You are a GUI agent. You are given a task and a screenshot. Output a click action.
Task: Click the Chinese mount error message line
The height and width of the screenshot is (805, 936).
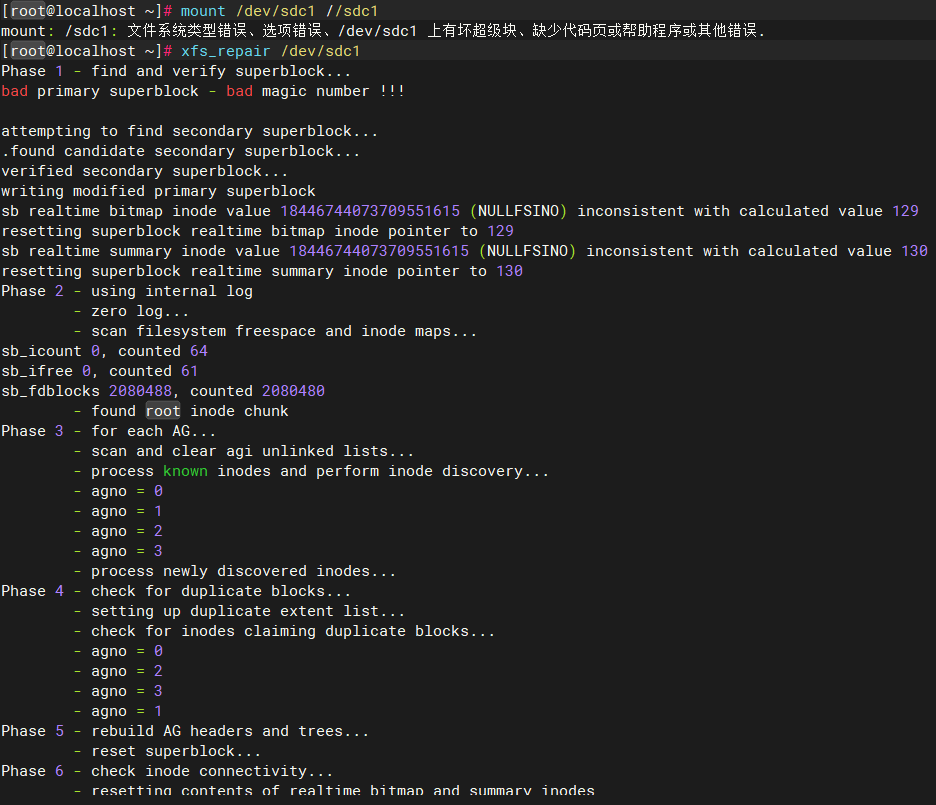pos(383,30)
